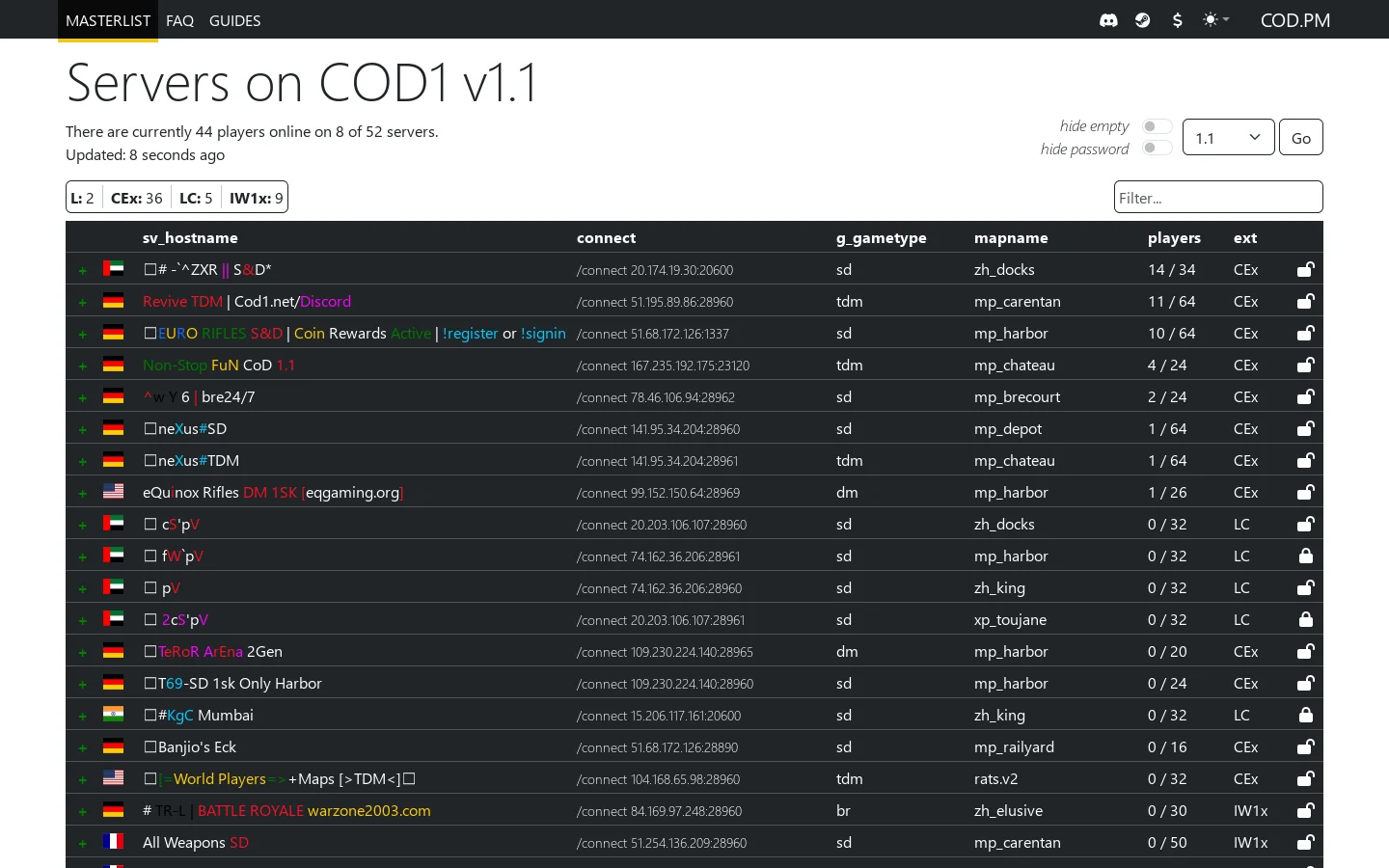Click the dollar donate icon
This screenshot has height=868, width=1389.
coord(1177,20)
